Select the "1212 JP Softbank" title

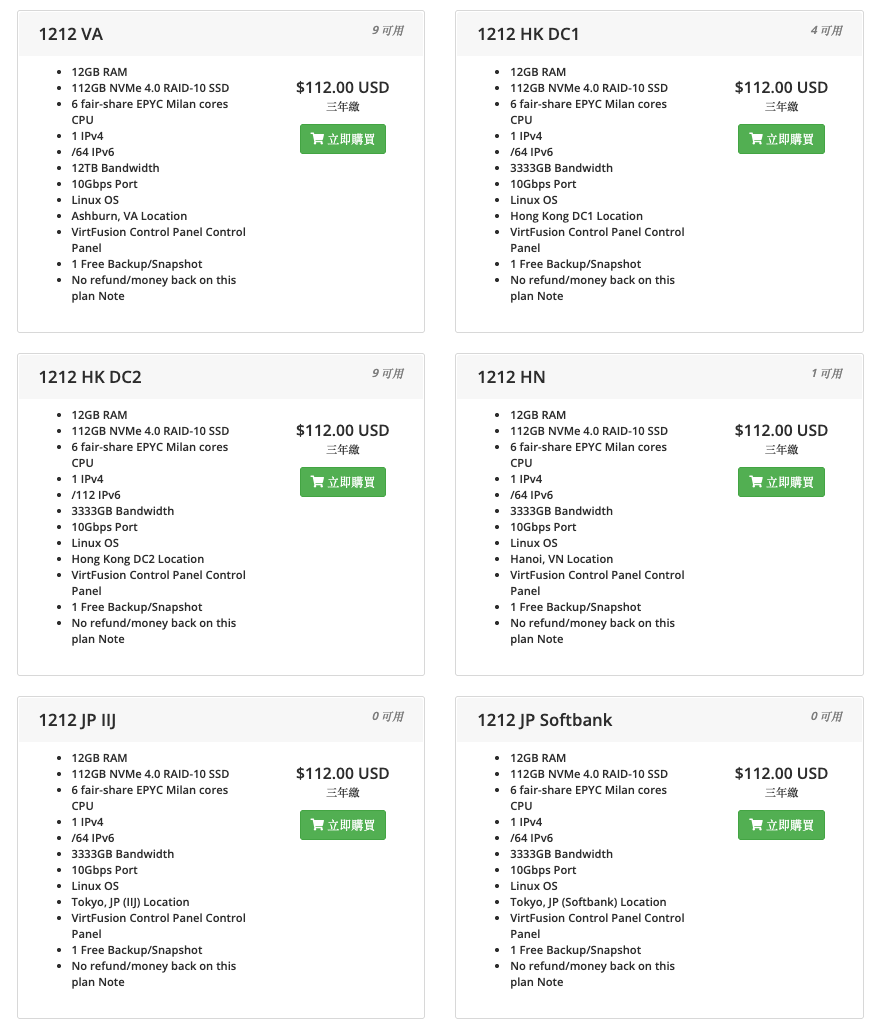point(544,720)
